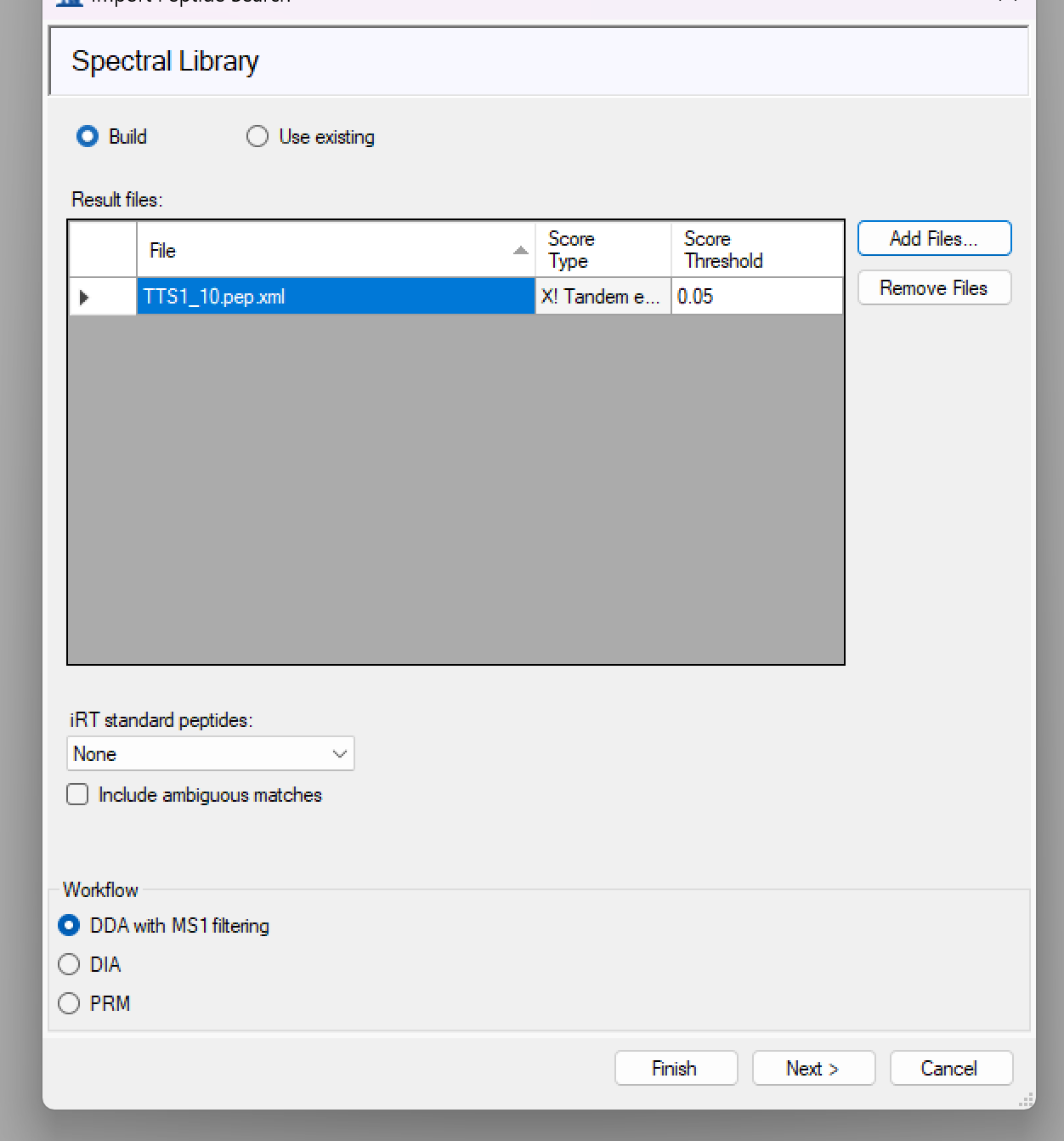1064x1141 pixels.
Task: Click the File column sort arrow
Action: point(520,250)
